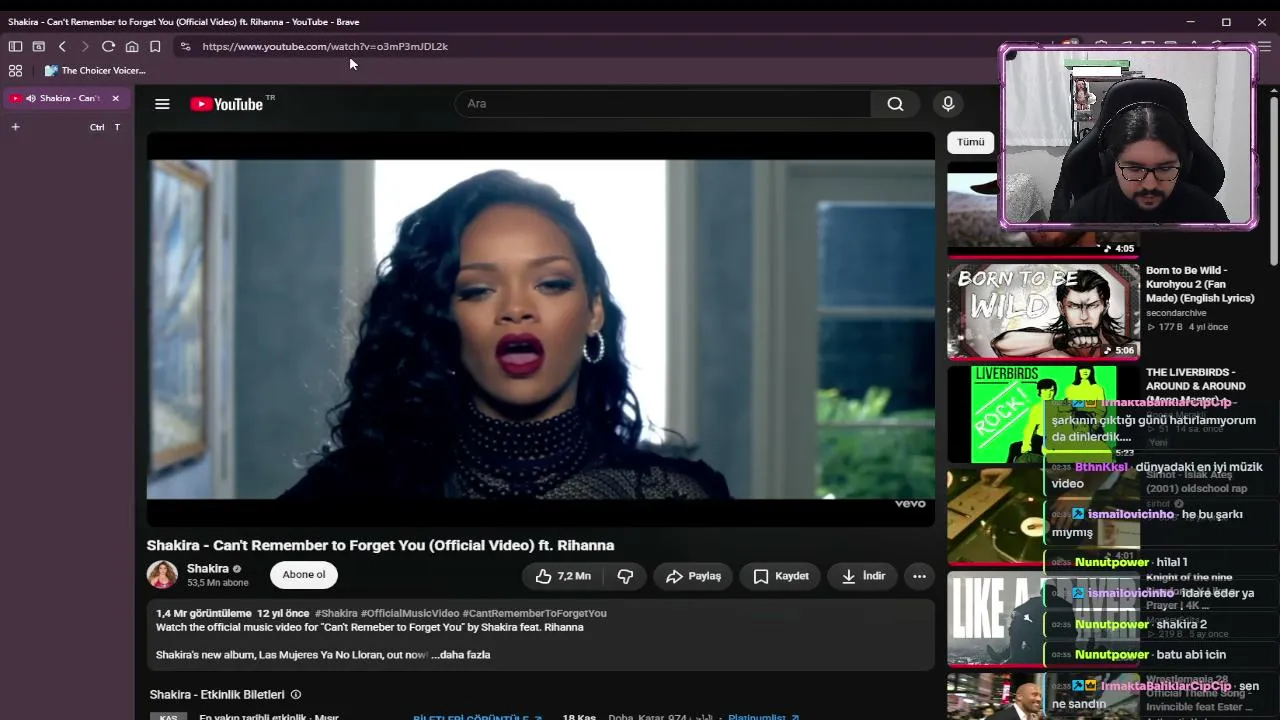Viewport: 1280px width, 720px height.
Task: Click the '1,4 Mr görüntüleme' view count
Action: click(204, 613)
